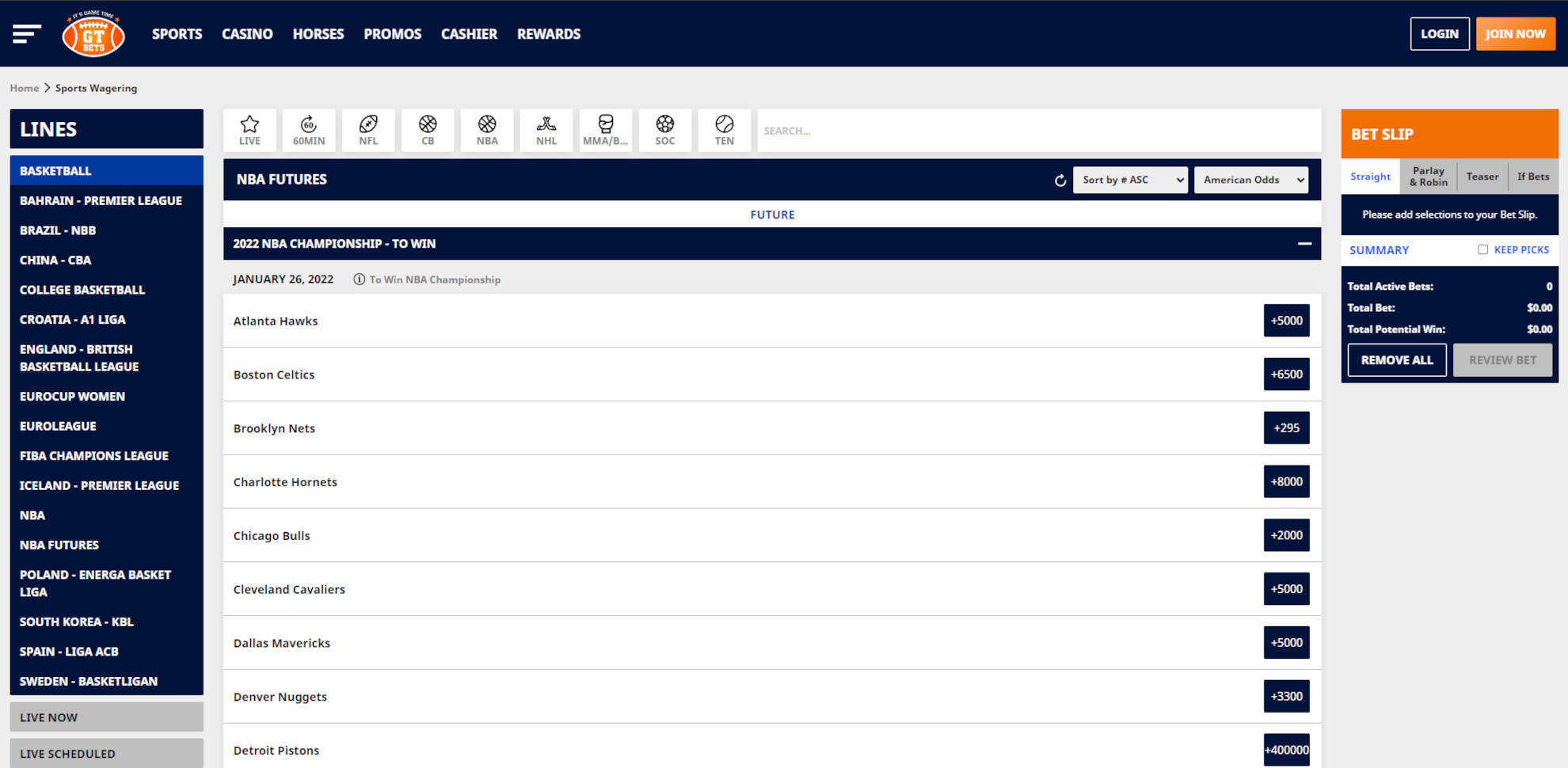Open the CASINO menu
The image size is (1568, 768).
pos(247,34)
